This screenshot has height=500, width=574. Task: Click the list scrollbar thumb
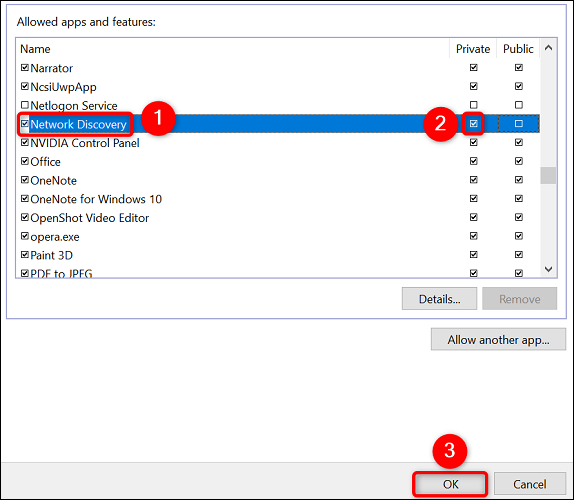548,175
